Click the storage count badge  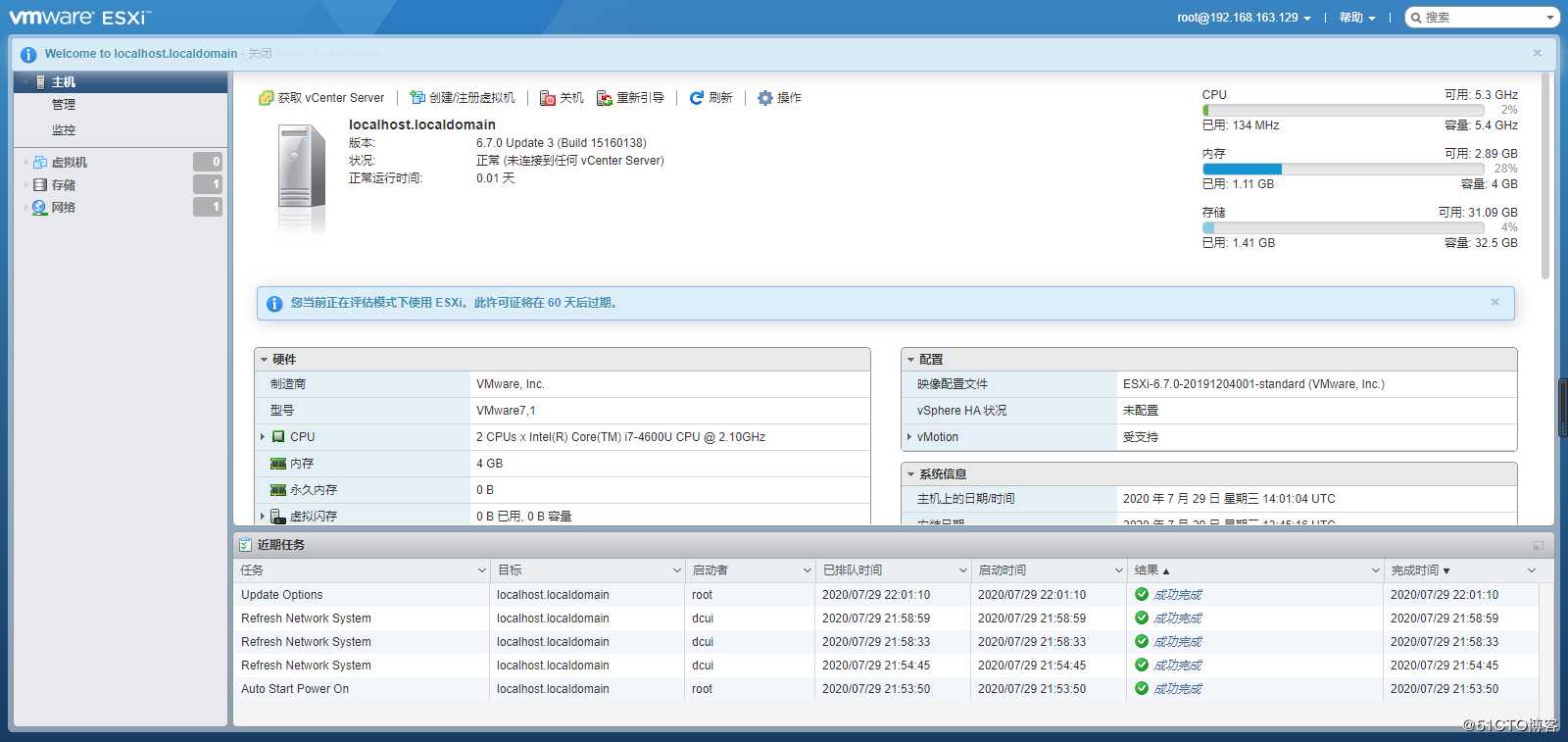pyautogui.click(x=208, y=184)
